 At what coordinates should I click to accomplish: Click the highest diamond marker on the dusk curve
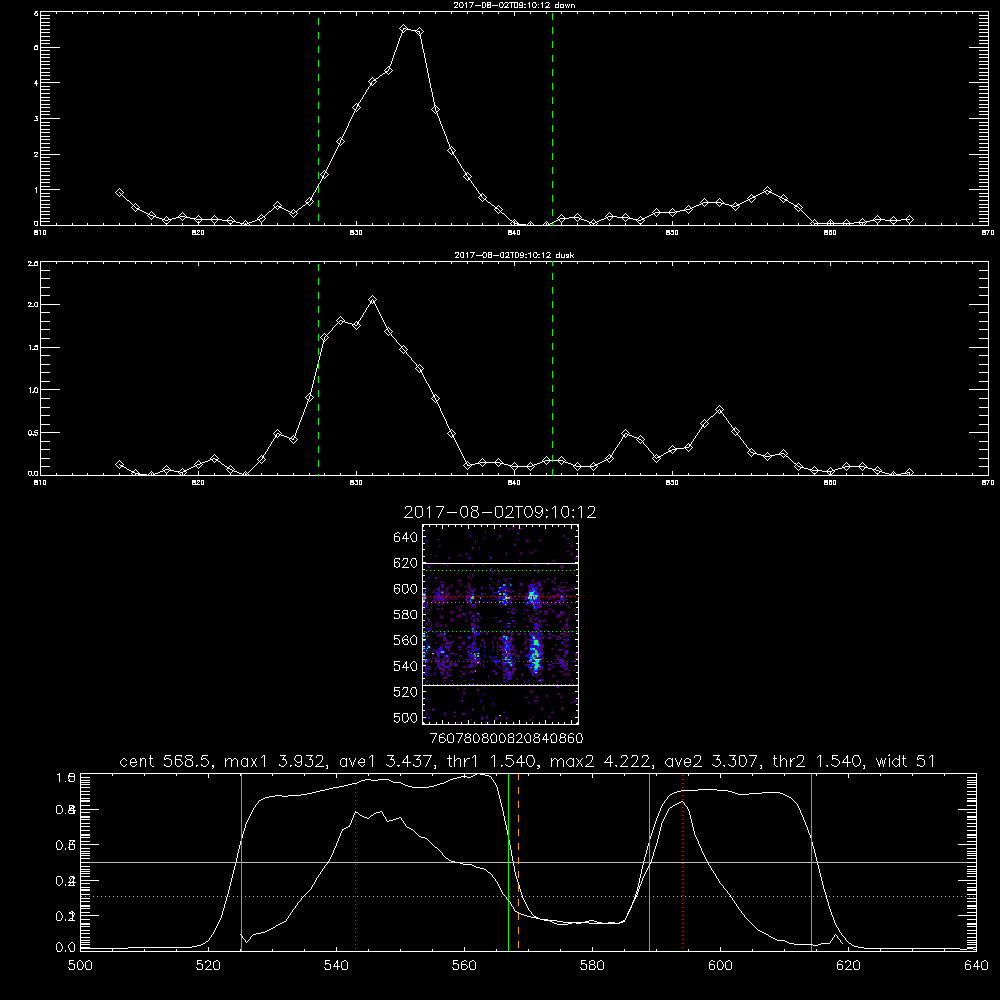point(373,300)
